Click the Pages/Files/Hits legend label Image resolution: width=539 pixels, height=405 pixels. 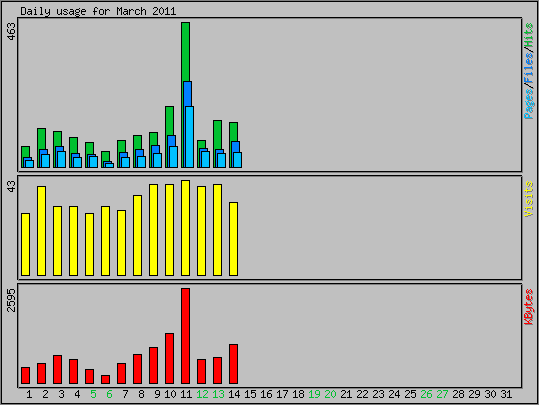tap(529, 70)
